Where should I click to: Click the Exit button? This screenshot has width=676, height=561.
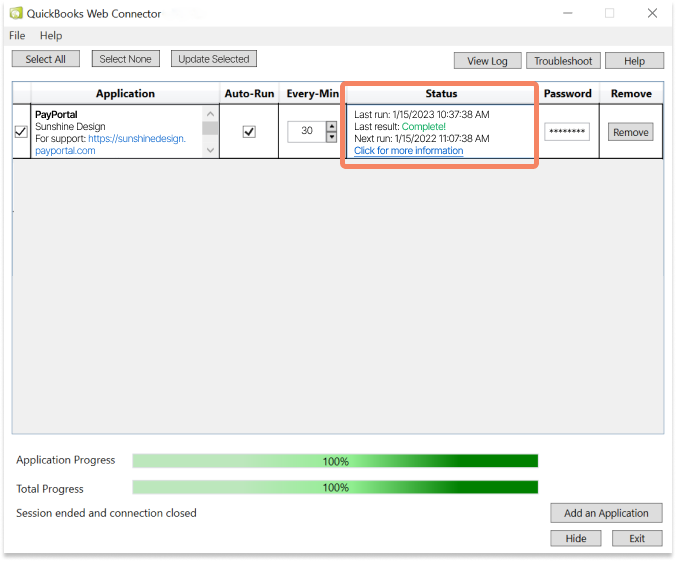point(637,538)
